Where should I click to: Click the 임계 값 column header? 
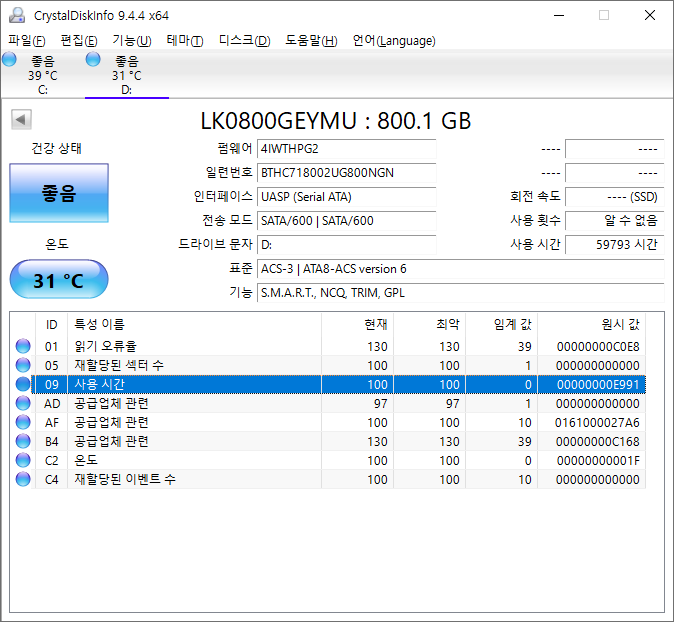coord(502,324)
